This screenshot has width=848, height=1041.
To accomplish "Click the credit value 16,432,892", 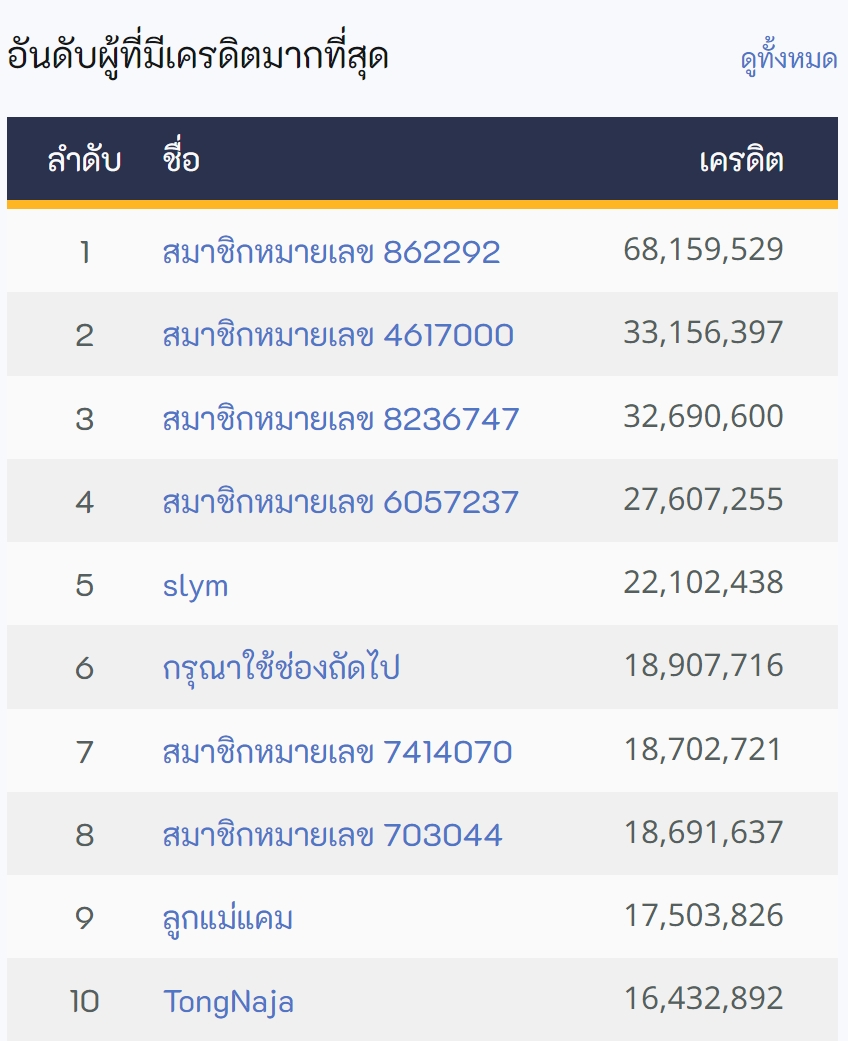I will (x=703, y=999).
